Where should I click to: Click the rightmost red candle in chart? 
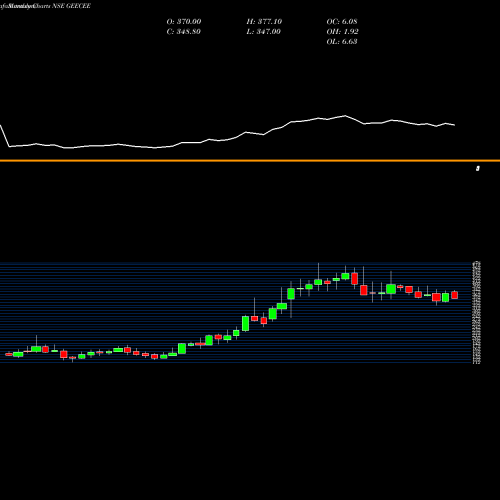coord(455,295)
